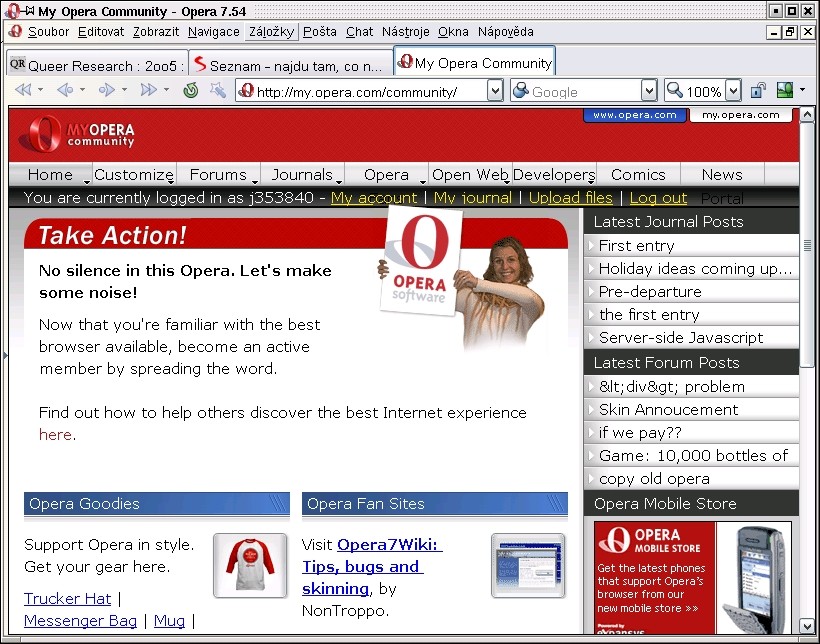Click the Wand auto-fill icon
The width and height of the screenshot is (820, 644).
coord(218,91)
